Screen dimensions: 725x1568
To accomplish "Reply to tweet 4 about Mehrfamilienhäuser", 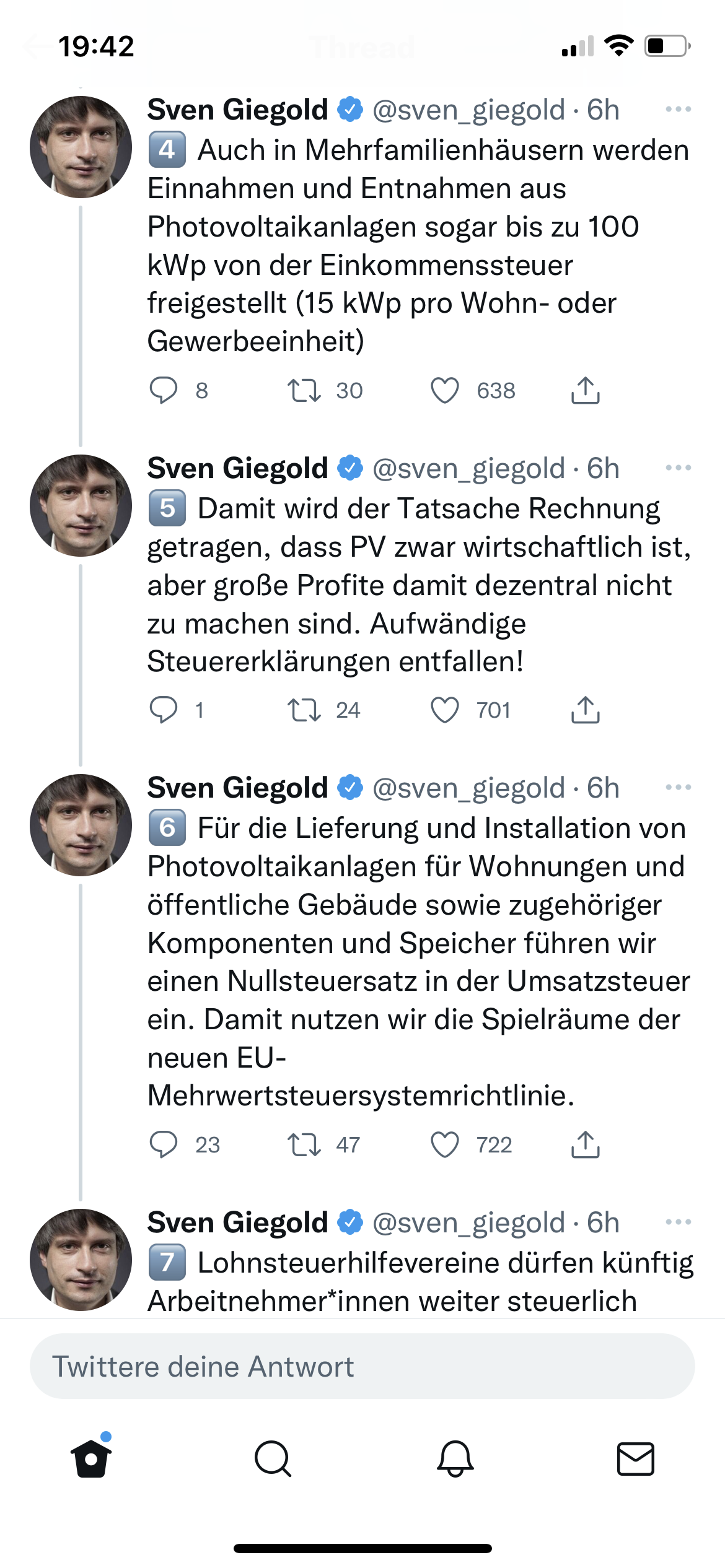I will point(164,391).
